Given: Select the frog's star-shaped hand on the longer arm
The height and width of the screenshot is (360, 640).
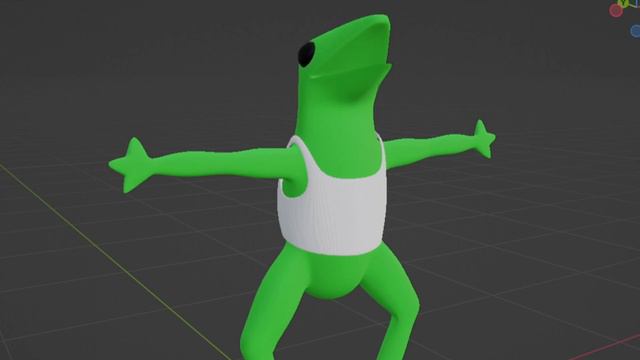Looking at the screenshot, I should point(131,165).
